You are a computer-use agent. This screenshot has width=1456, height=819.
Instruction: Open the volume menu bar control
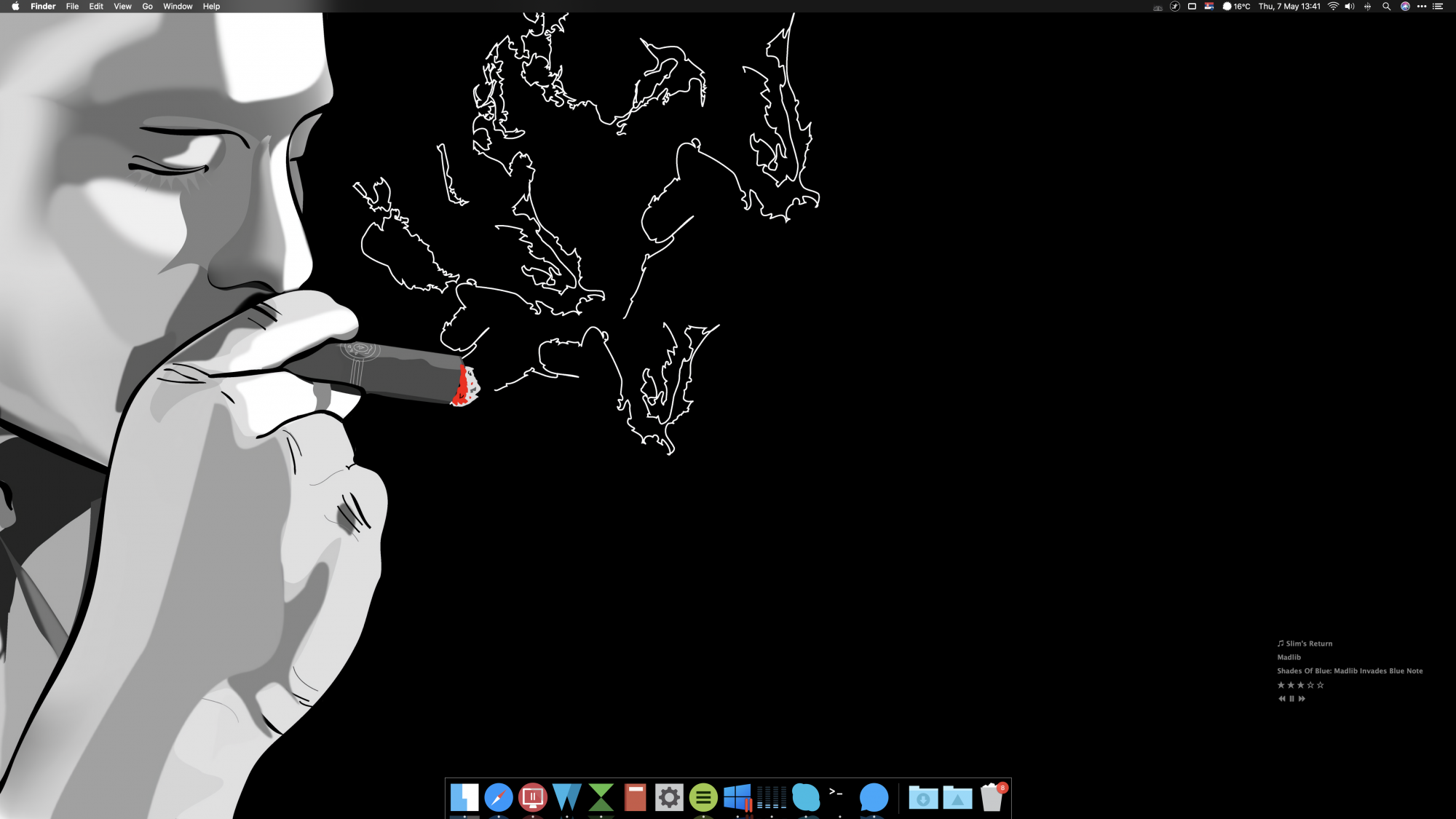pos(1350,7)
